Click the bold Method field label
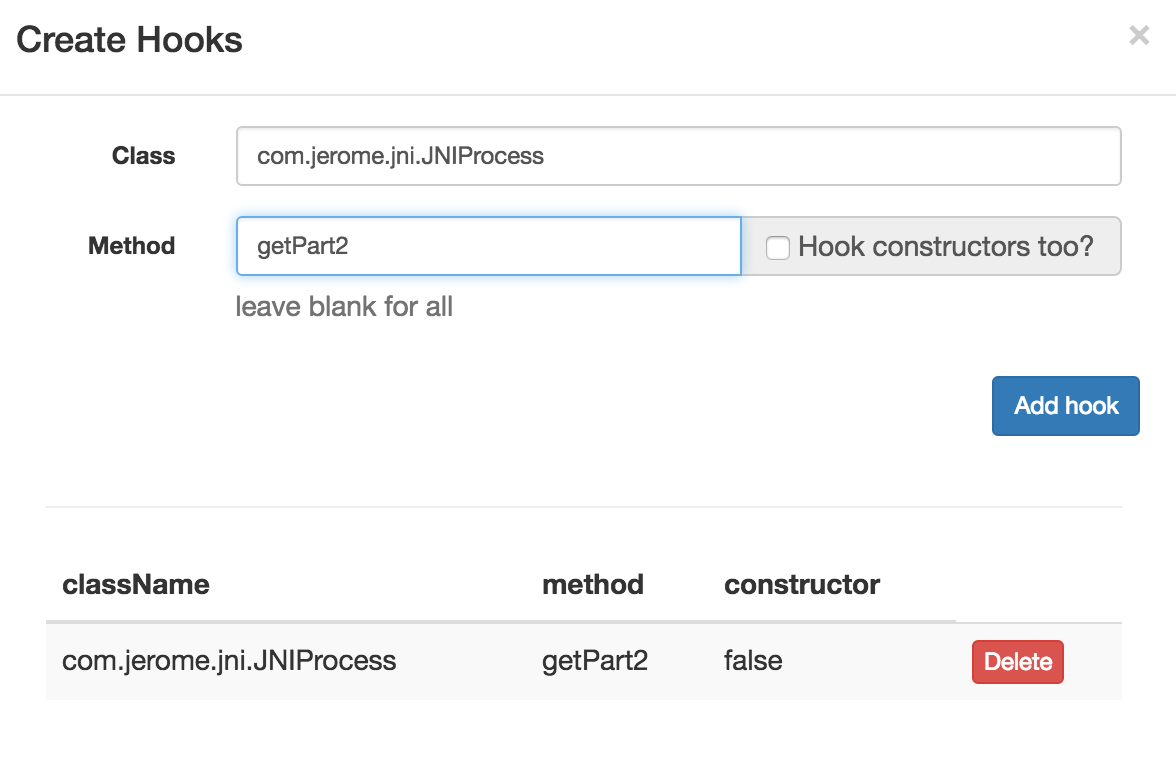 (131, 246)
